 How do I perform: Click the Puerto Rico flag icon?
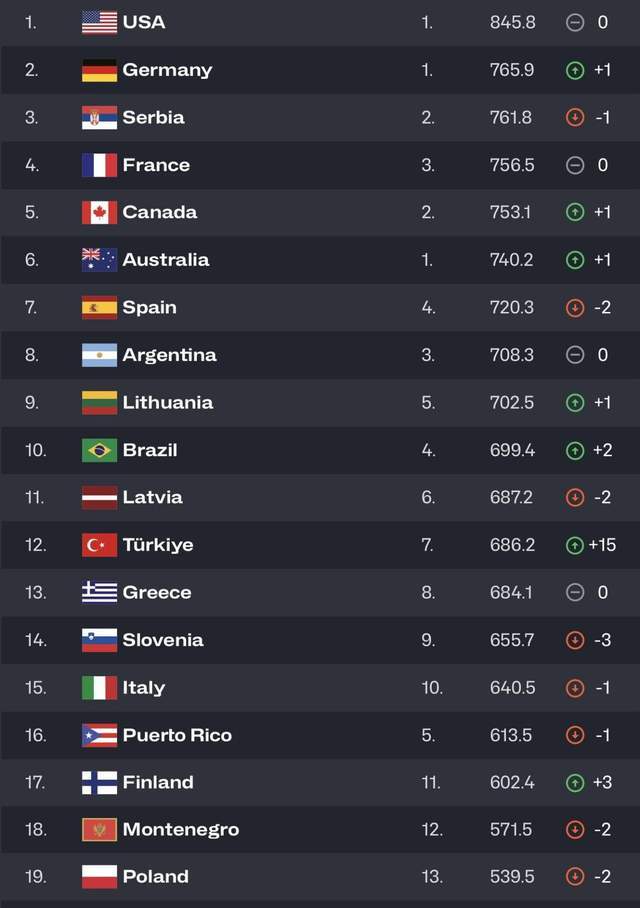99,735
